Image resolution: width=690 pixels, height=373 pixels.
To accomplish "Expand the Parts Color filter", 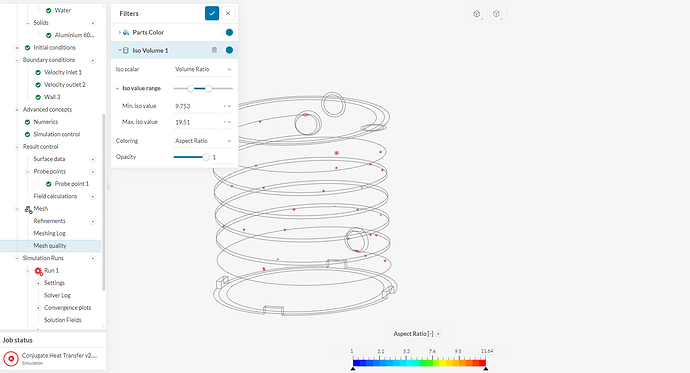I will [119, 32].
